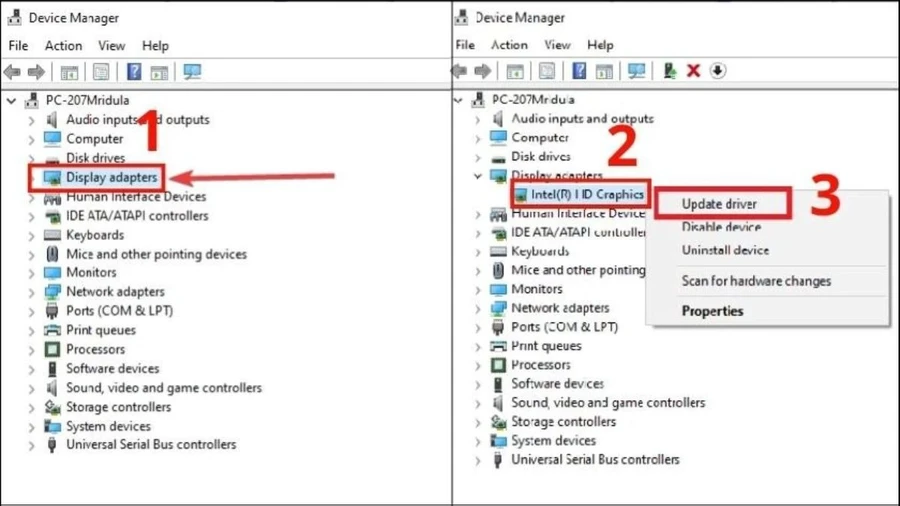The image size is (900, 506).
Task: Select Print queues icon in left window
Action: click(52, 330)
